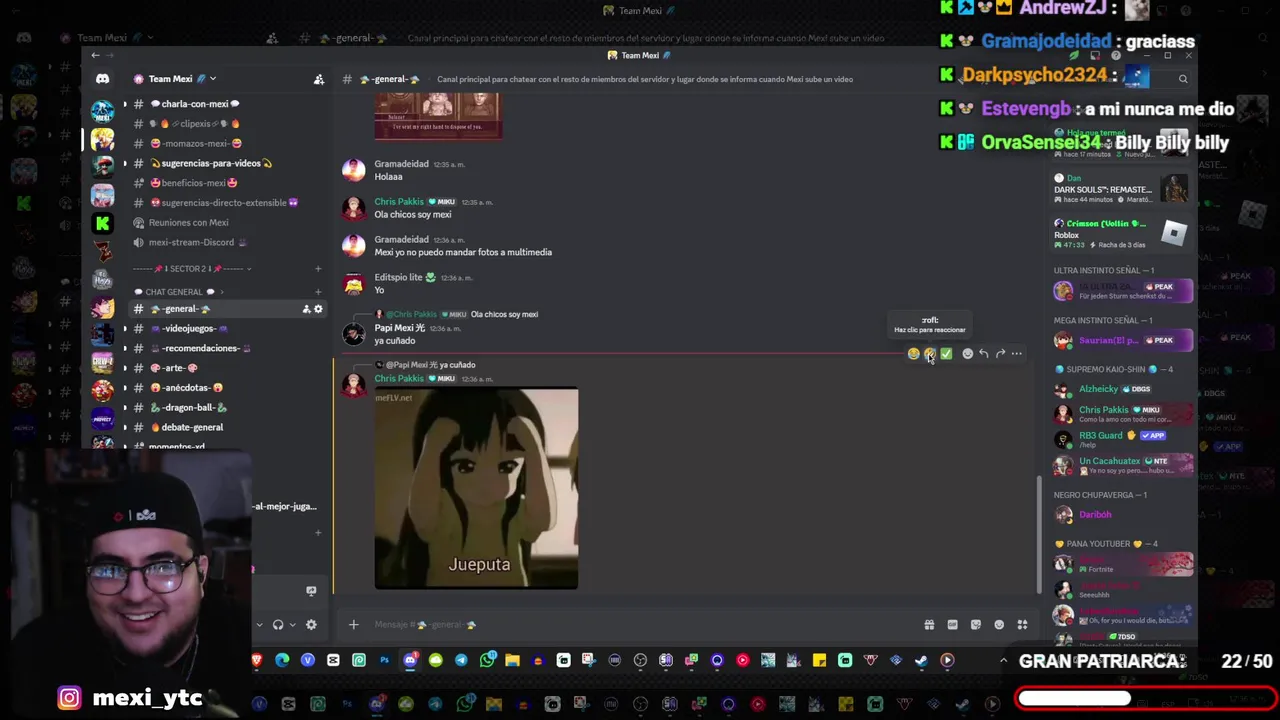Viewport: 1280px width, 720px height.
Task: Open the Kick green K server
Action: (102, 223)
